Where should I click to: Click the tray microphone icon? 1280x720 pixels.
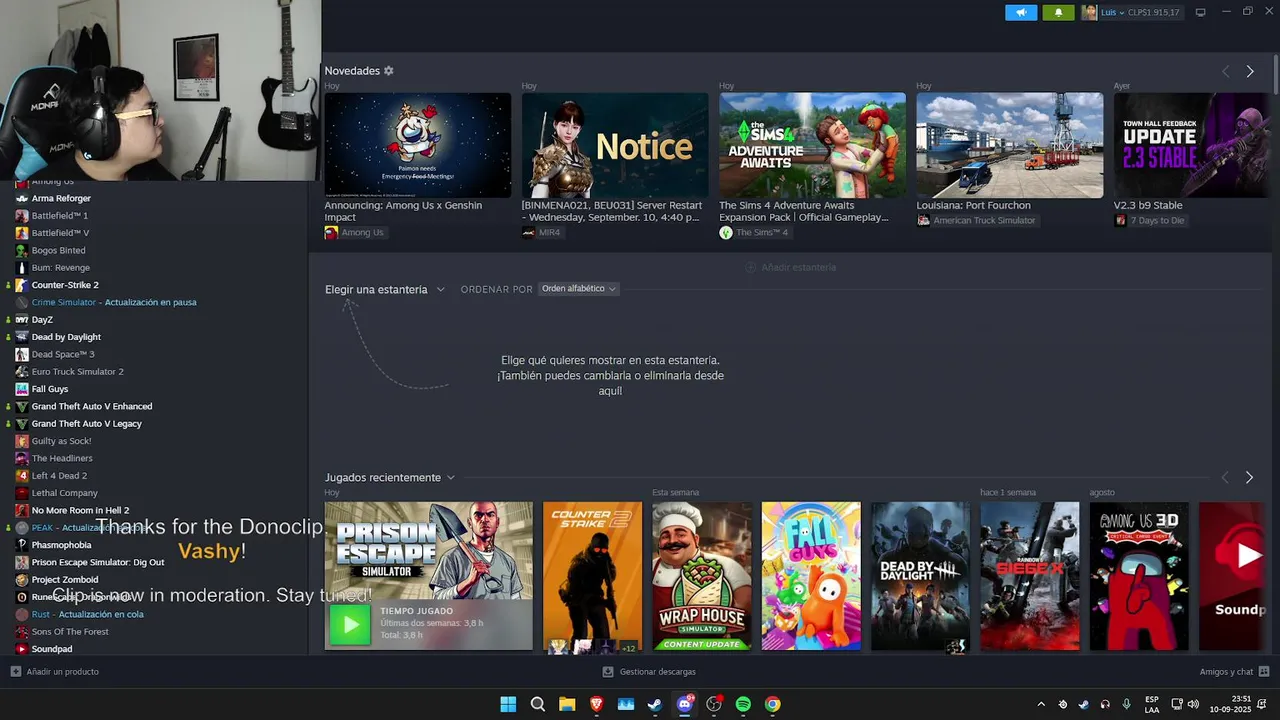[x=1127, y=704]
